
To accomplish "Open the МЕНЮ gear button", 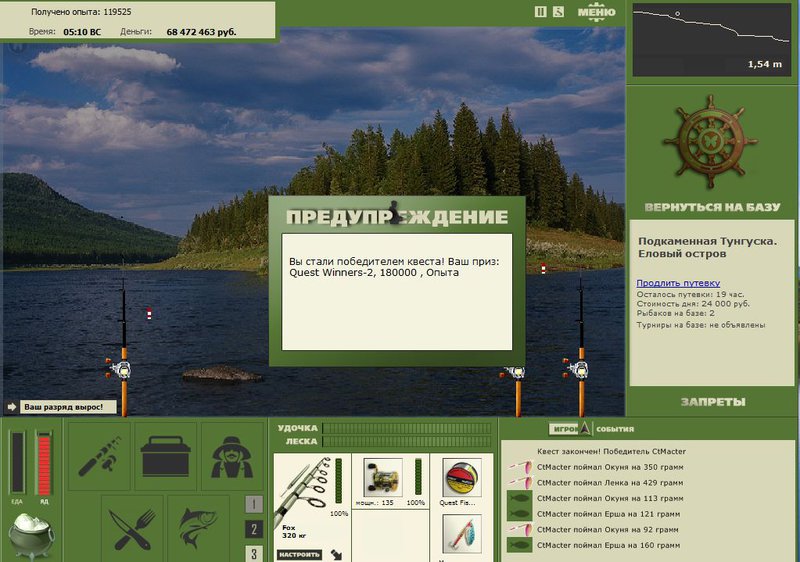I will point(596,12).
